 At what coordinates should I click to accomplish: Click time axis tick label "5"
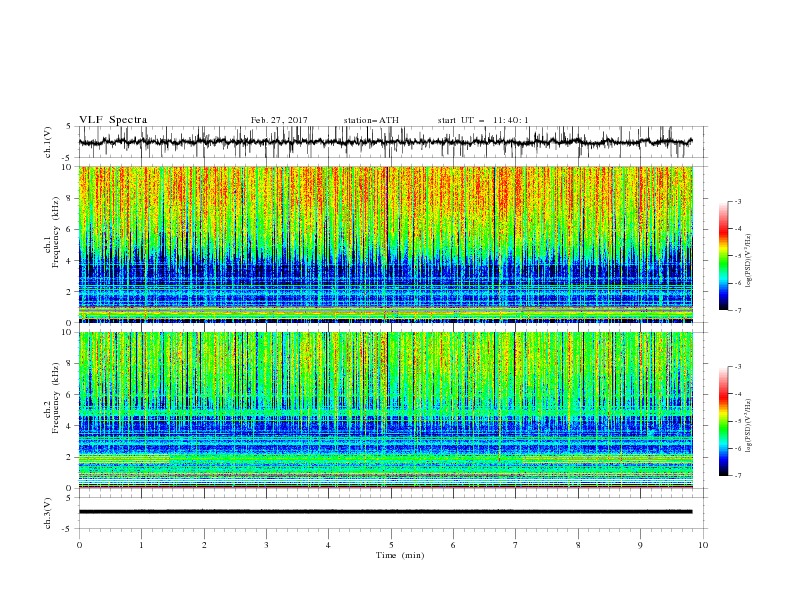tap(391, 545)
